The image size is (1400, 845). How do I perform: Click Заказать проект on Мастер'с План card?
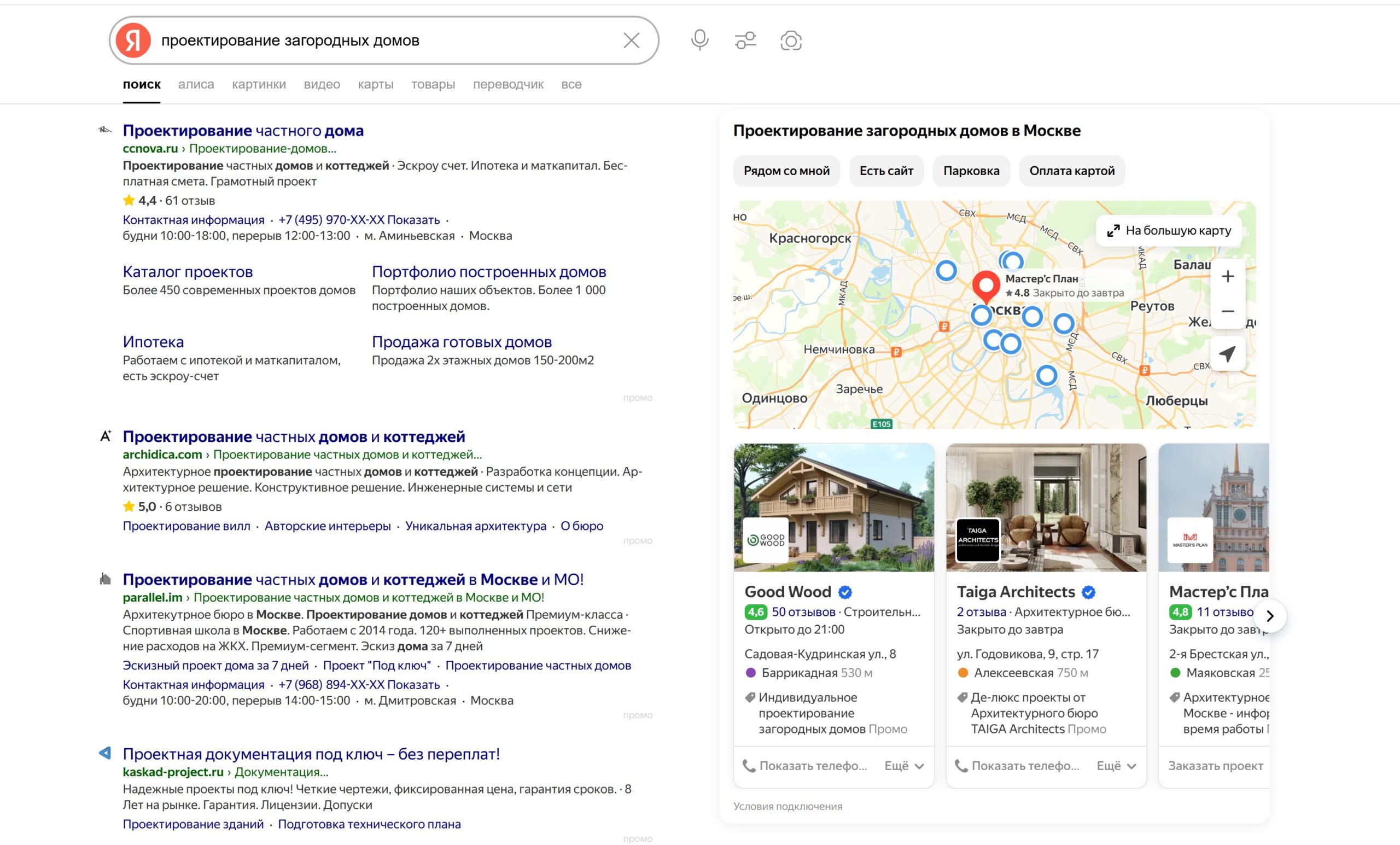(1215, 766)
